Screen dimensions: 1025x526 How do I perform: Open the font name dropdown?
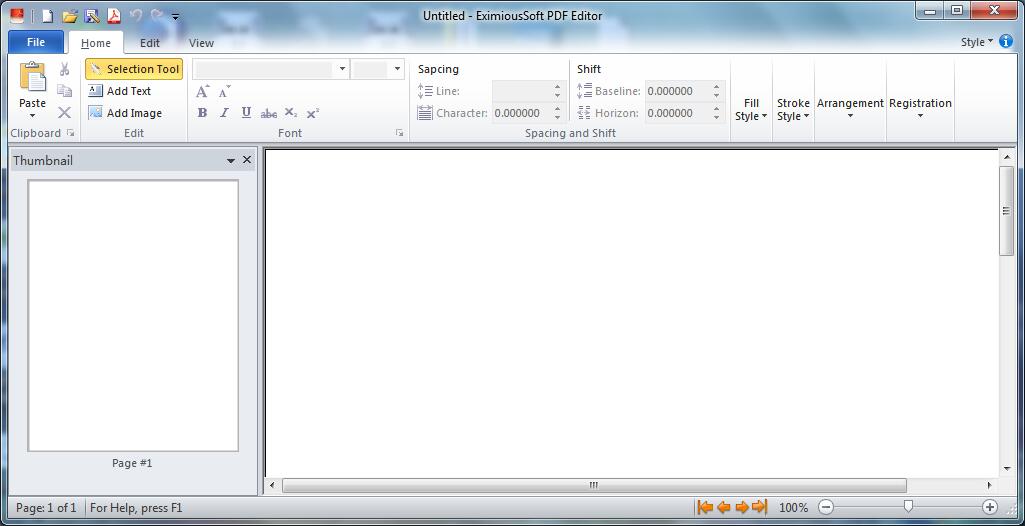tap(342, 69)
